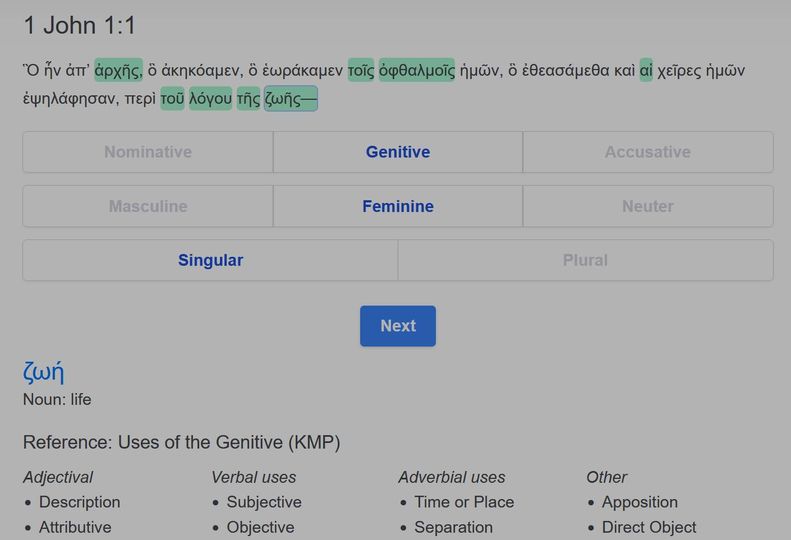Mark the number as Singular

[210, 260]
